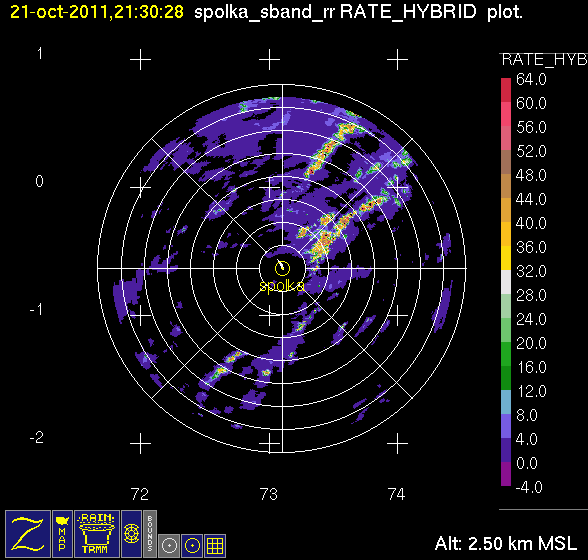Image resolution: width=588 pixels, height=560 pixels.
Task: Click the 16.0 green color scale swatch
Action: pyautogui.click(x=506, y=378)
